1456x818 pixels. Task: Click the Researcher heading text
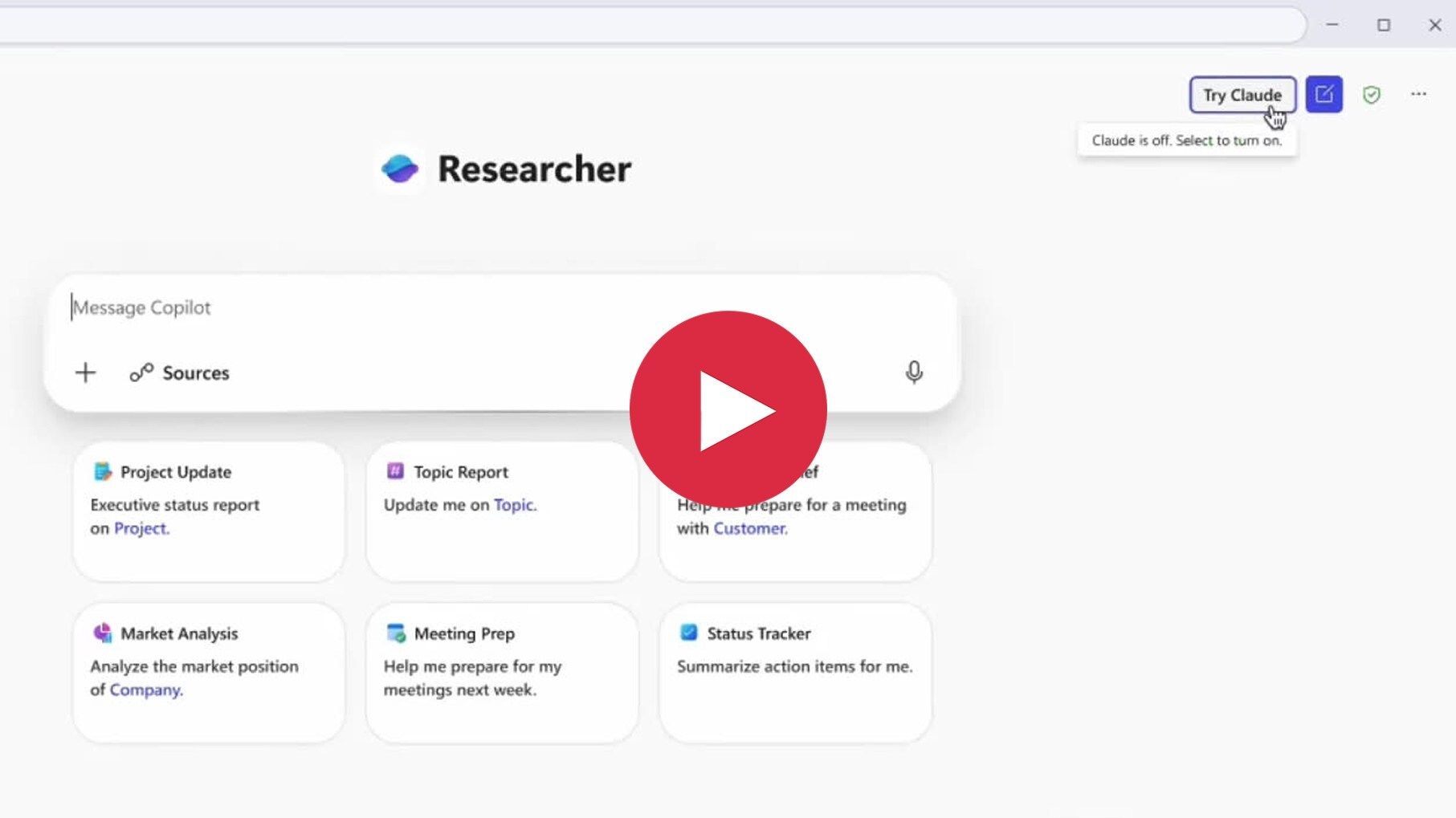pos(534,169)
